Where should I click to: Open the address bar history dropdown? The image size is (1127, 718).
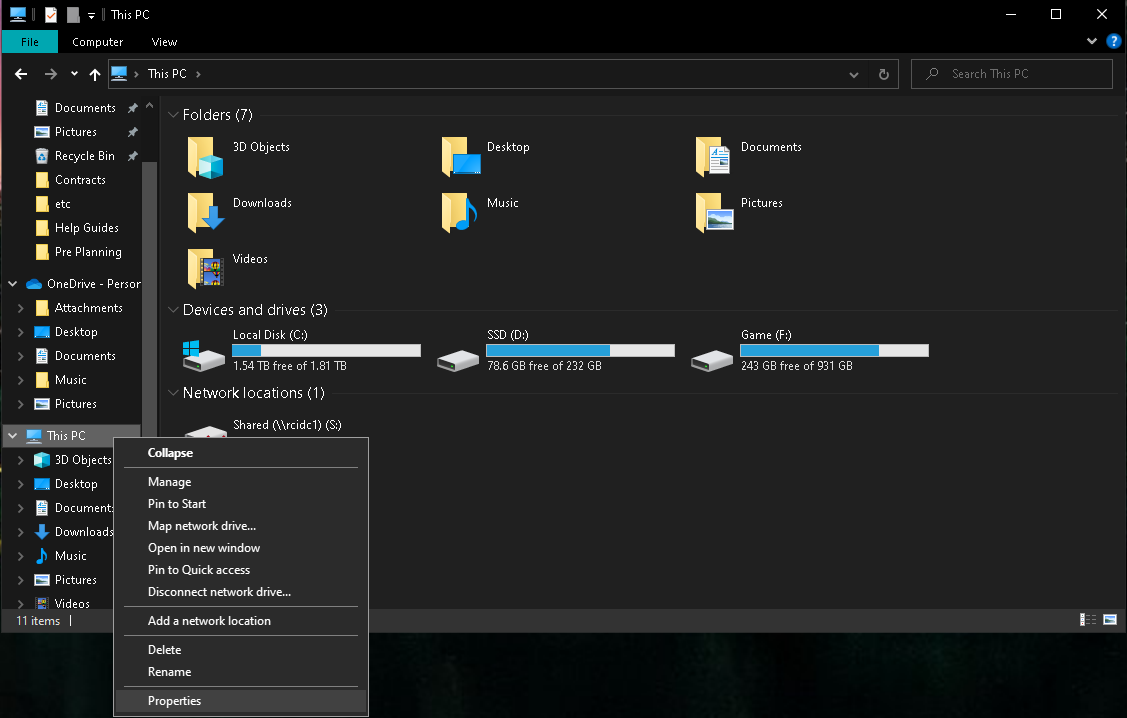tap(853, 74)
